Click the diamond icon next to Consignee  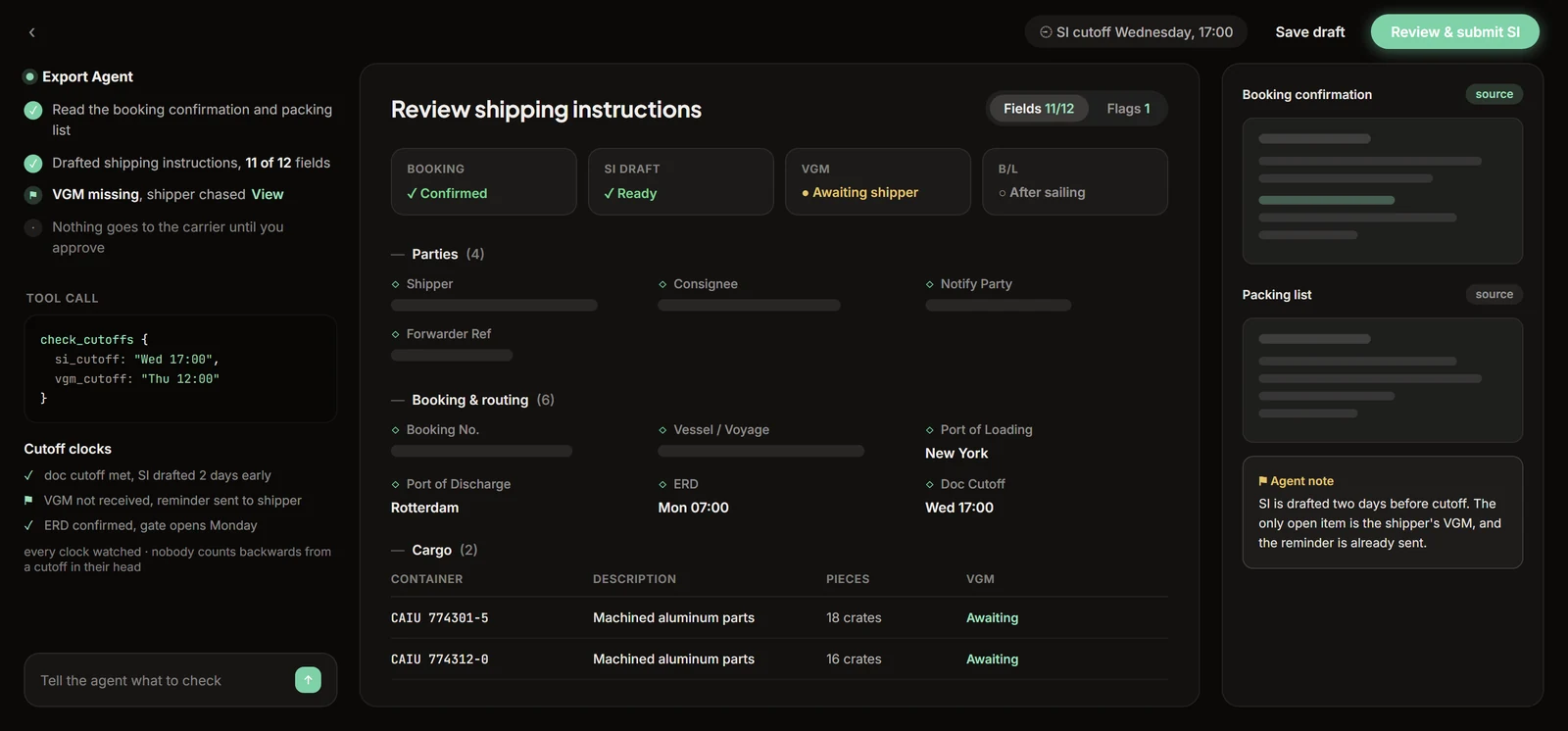click(663, 284)
